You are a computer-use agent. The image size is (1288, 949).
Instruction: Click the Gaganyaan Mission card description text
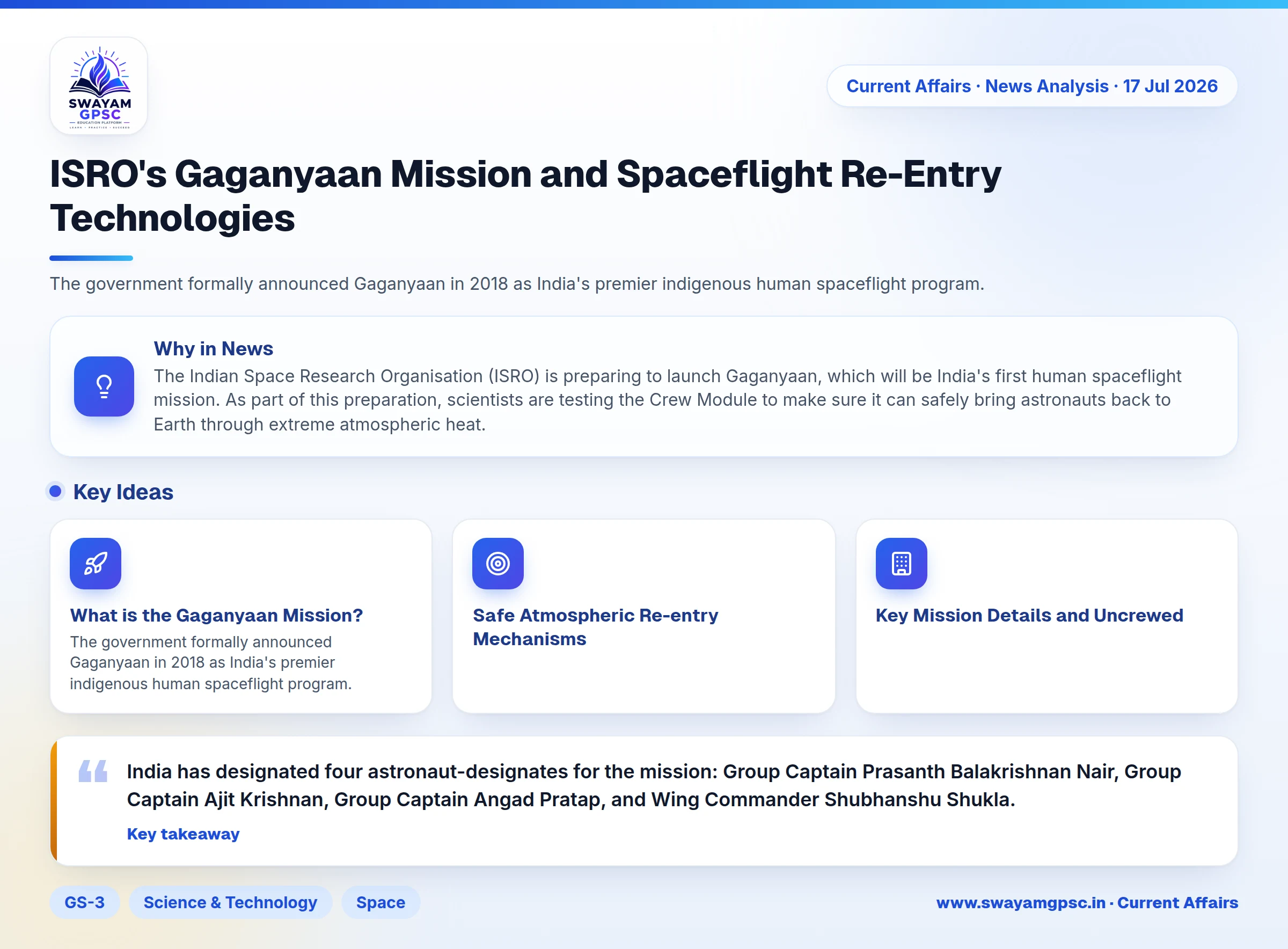(x=211, y=662)
